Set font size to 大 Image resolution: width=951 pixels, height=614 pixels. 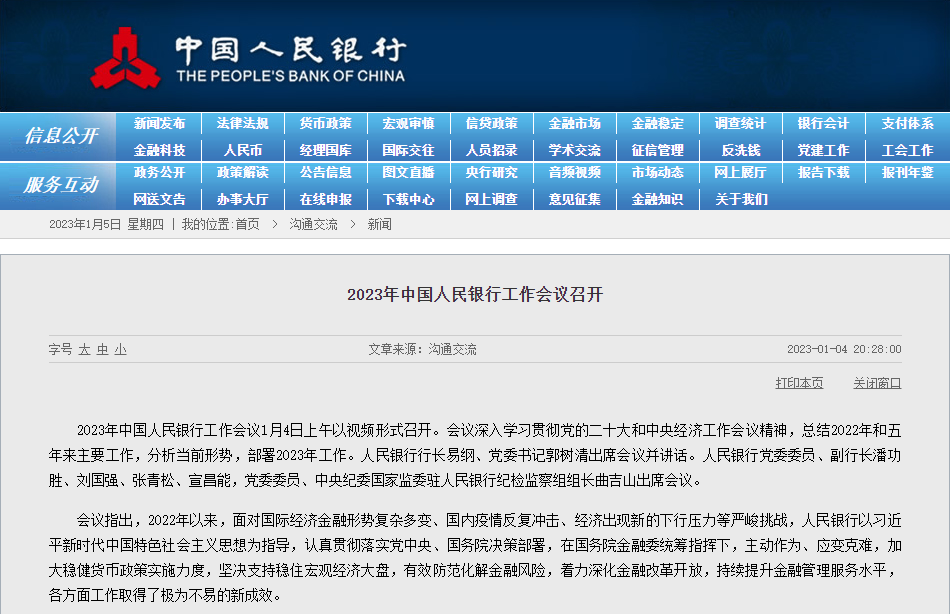(84, 349)
